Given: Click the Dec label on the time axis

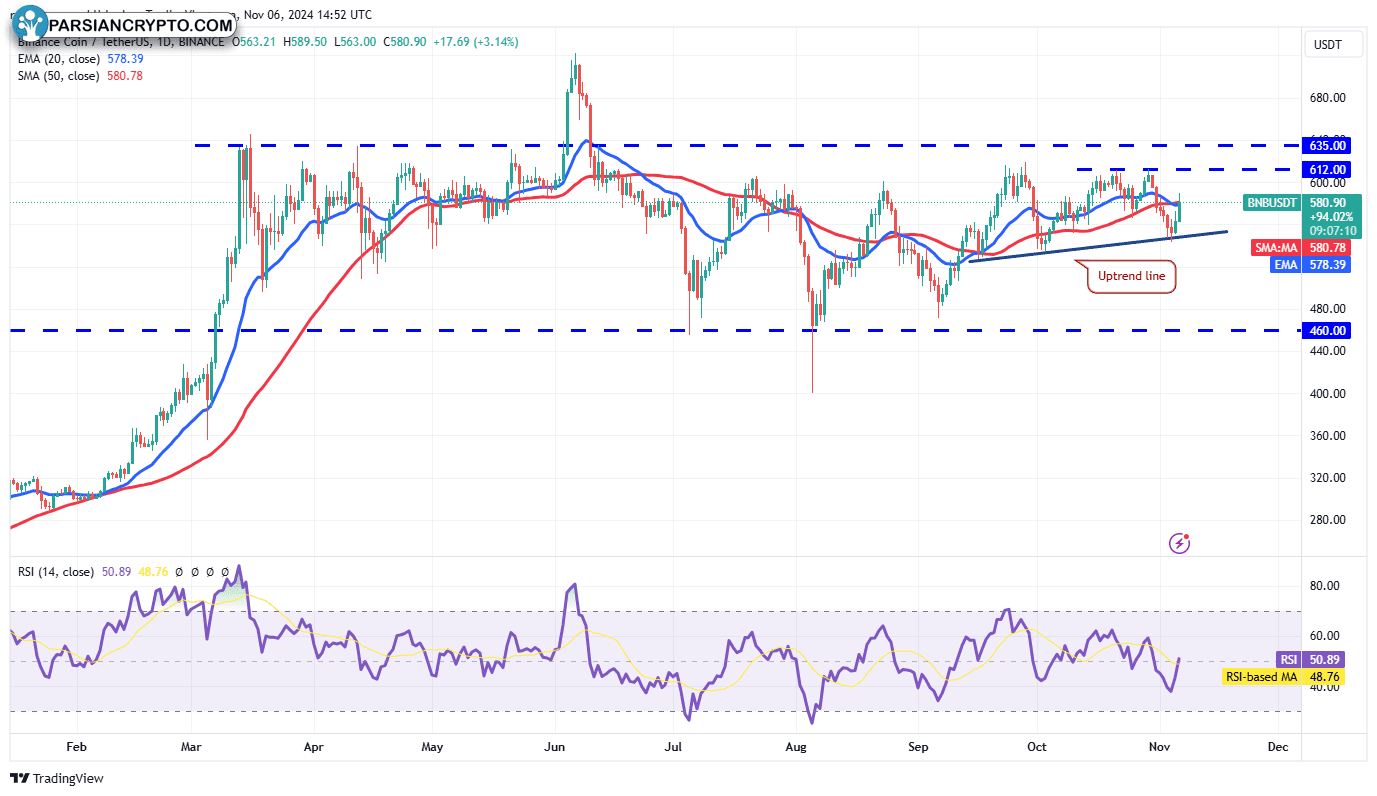Looking at the screenshot, I should click(1277, 747).
